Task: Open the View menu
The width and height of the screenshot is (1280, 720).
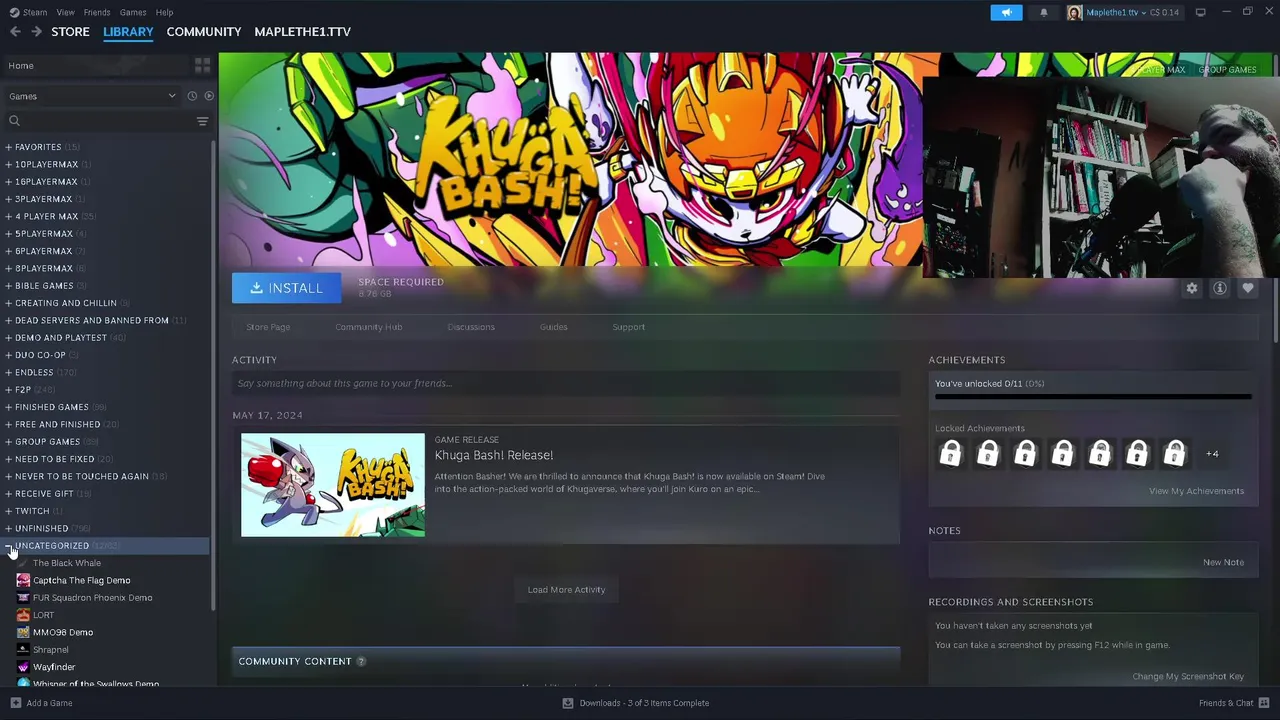Action: pyautogui.click(x=65, y=12)
